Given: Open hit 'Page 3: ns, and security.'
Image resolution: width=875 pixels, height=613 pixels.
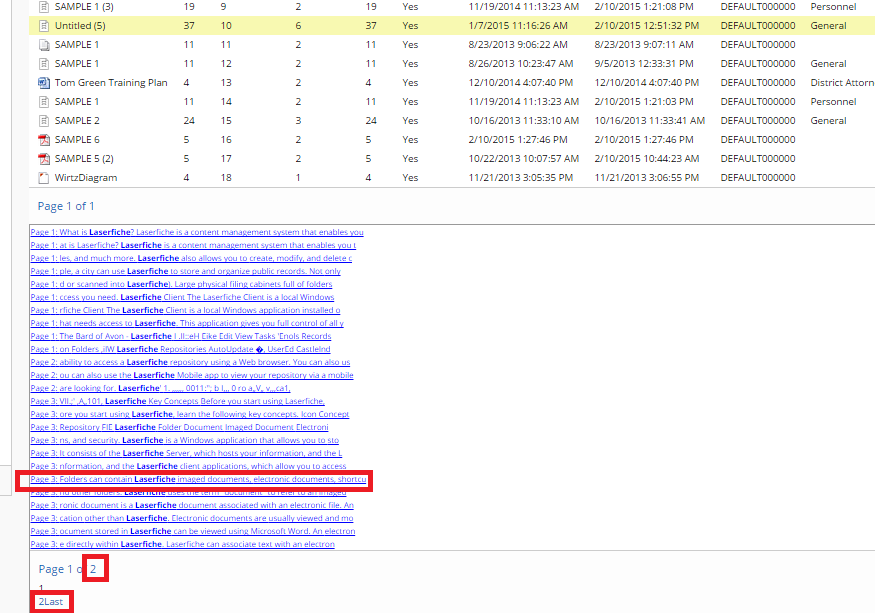Looking at the screenshot, I should pos(185,440).
